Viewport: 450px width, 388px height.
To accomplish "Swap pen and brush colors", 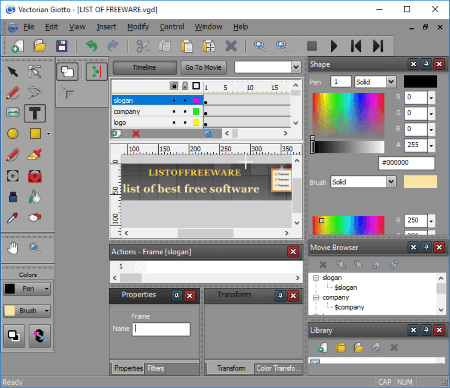I will point(39,336).
